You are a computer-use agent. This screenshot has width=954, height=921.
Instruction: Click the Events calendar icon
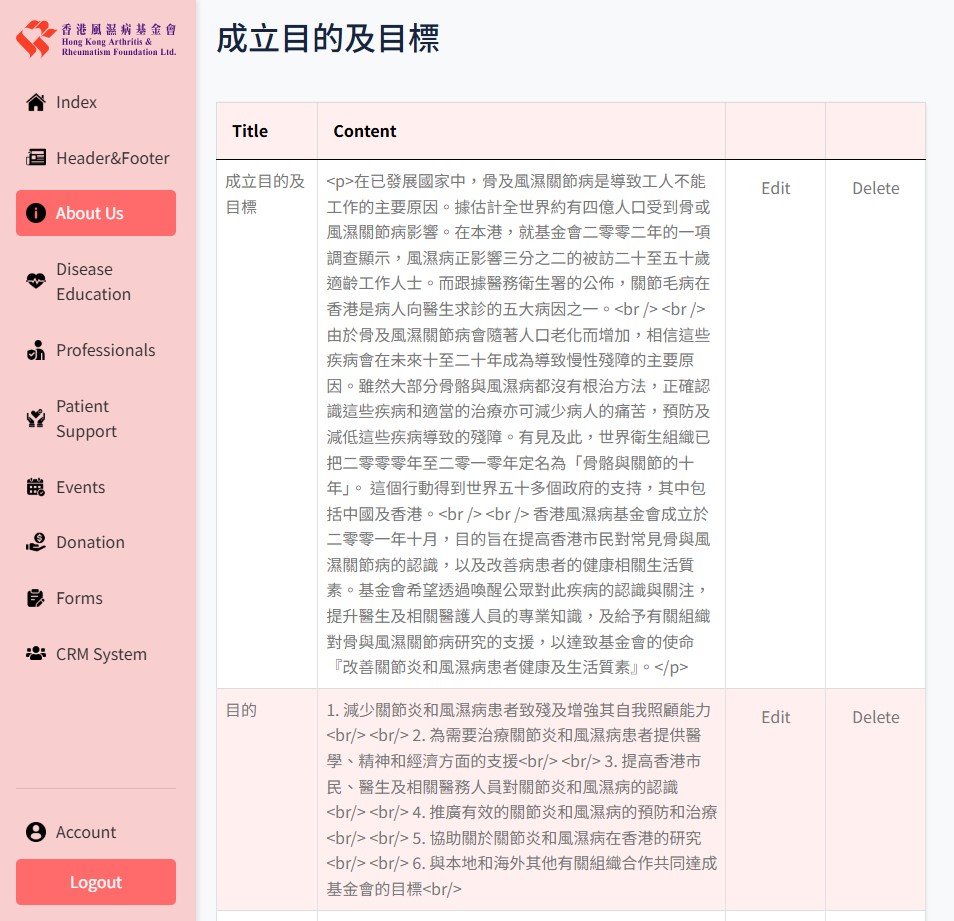[36, 487]
